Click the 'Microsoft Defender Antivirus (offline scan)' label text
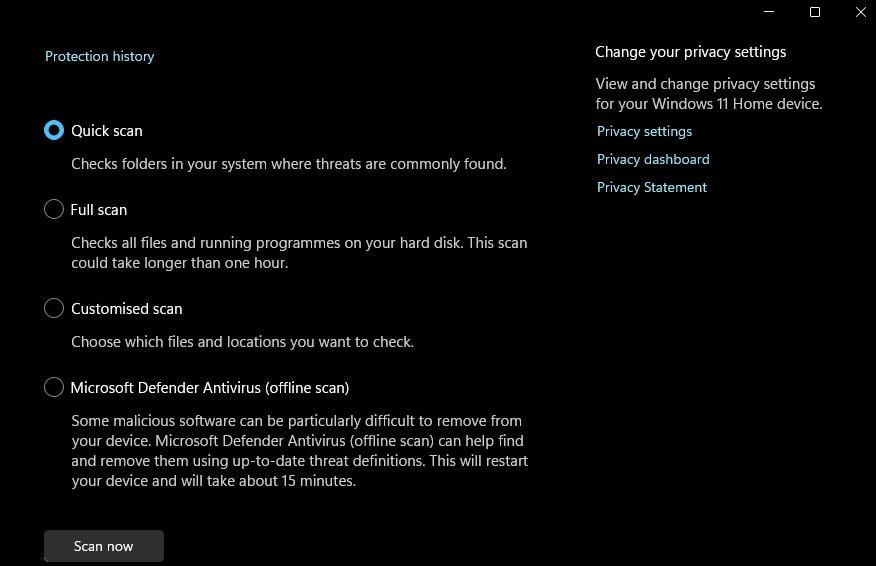The width and height of the screenshot is (876, 566). (x=210, y=387)
